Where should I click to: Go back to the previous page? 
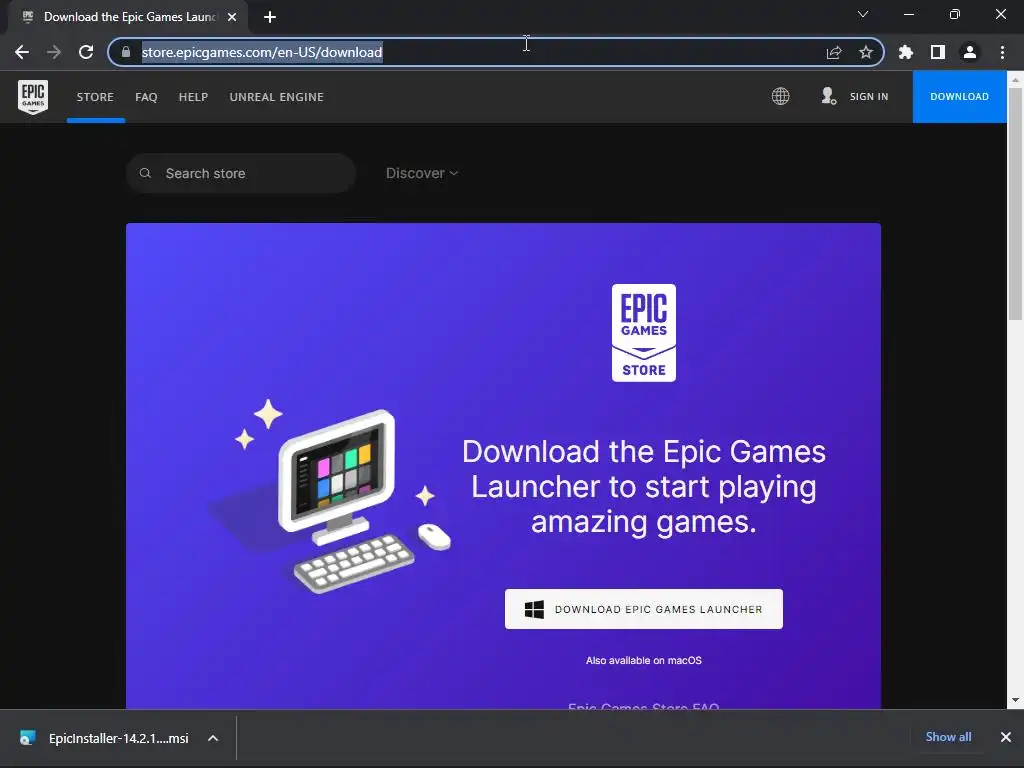point(22,52)
